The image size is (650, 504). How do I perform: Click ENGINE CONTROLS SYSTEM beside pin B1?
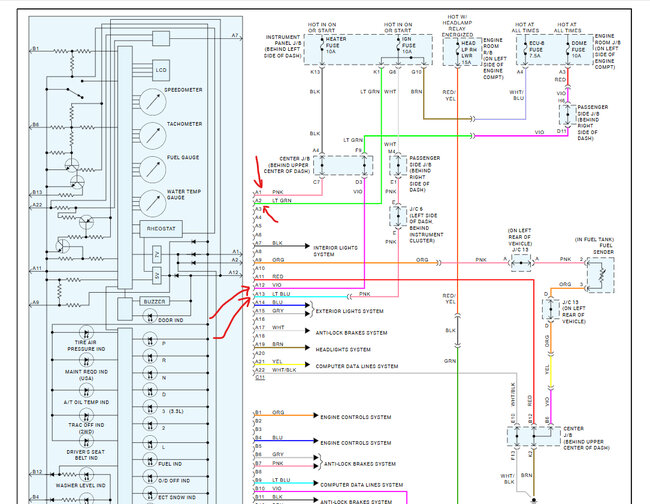pyautogui.click(x=356, y=417)
